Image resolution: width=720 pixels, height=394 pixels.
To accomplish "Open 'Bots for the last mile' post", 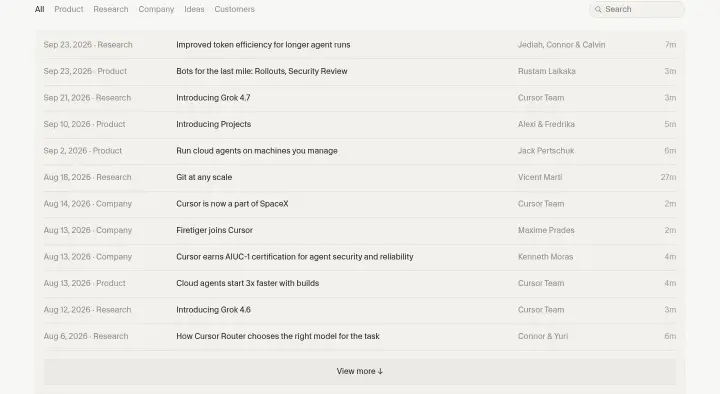I will 262,71.
